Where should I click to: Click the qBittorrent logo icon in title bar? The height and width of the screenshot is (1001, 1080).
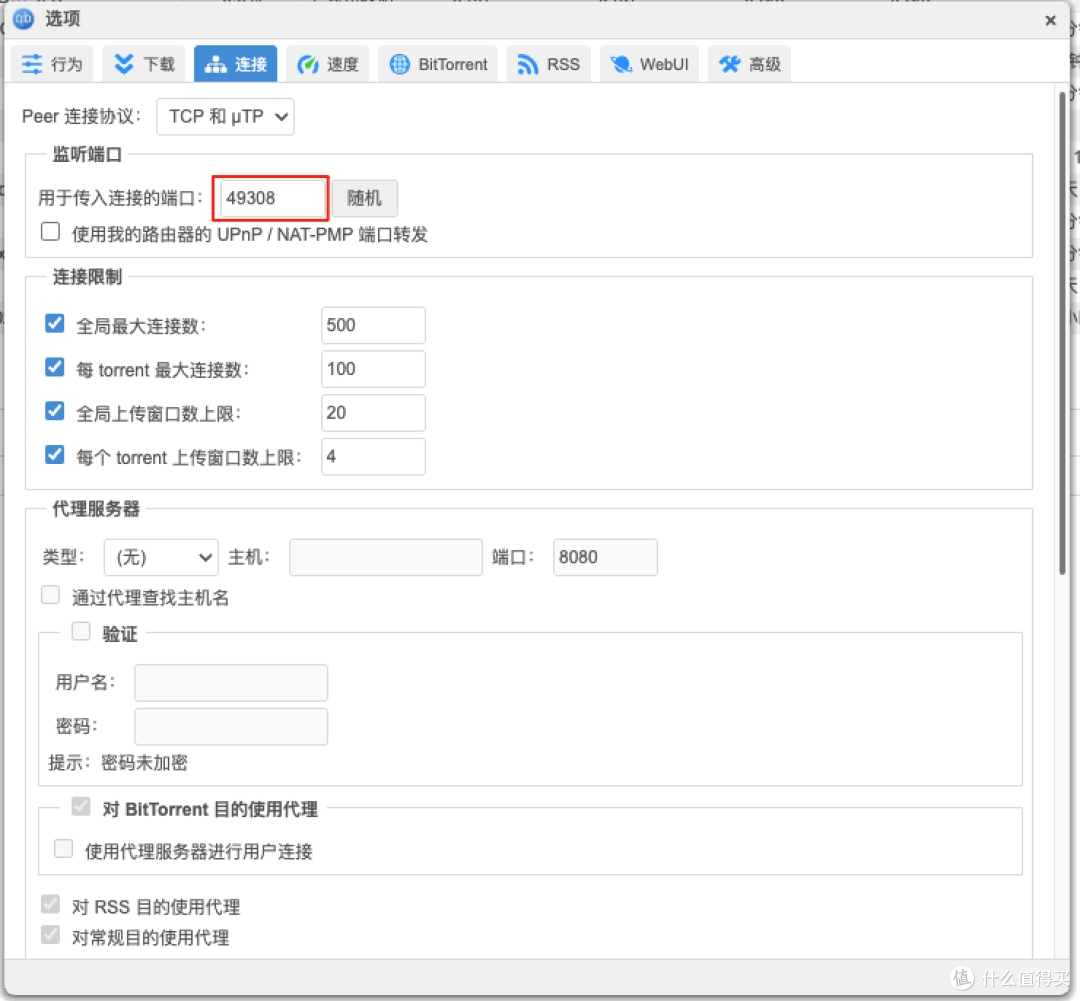[x=23, y=19]
